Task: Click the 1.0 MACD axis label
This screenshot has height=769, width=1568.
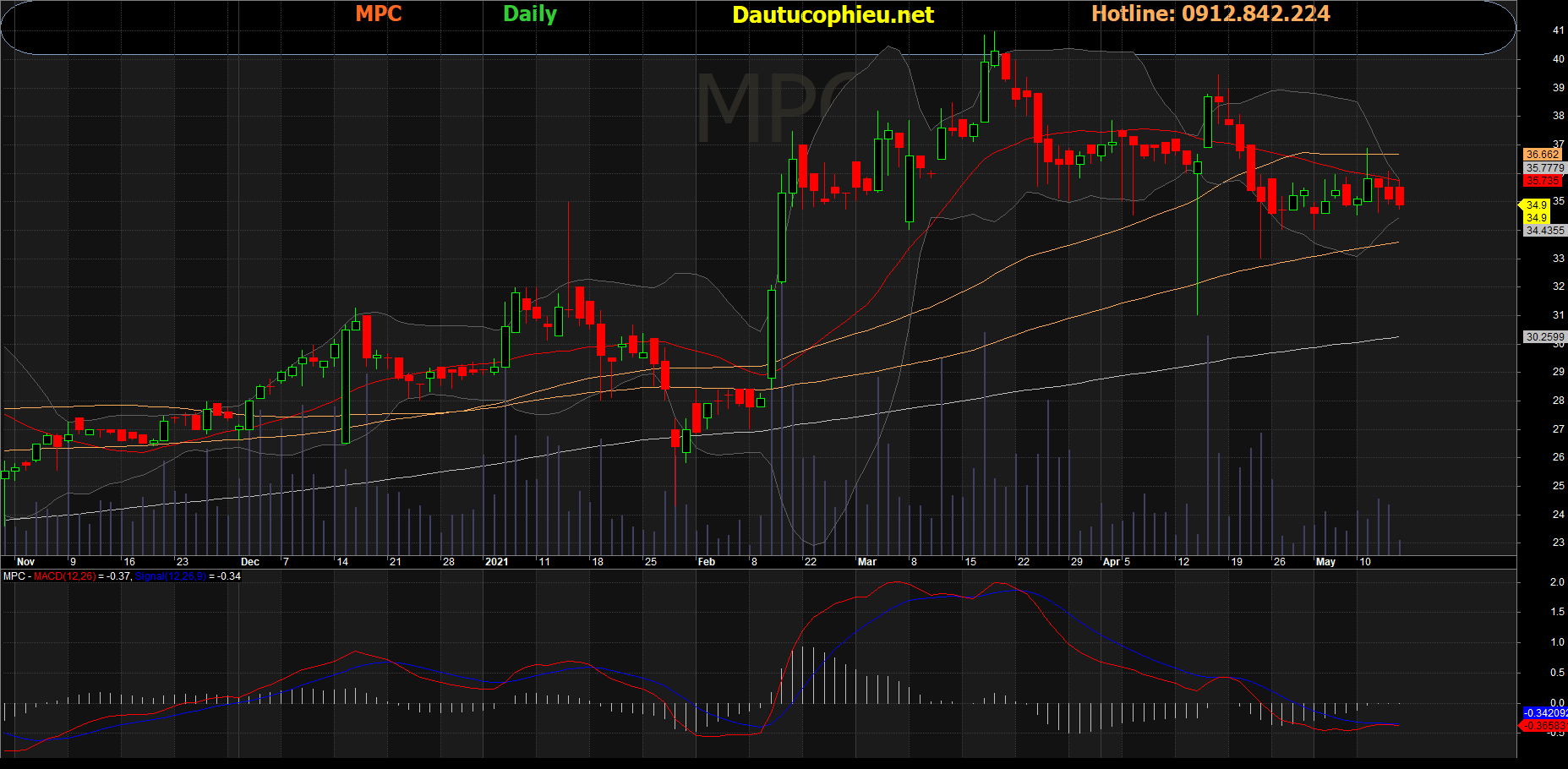Action: tap(1557, 642)
